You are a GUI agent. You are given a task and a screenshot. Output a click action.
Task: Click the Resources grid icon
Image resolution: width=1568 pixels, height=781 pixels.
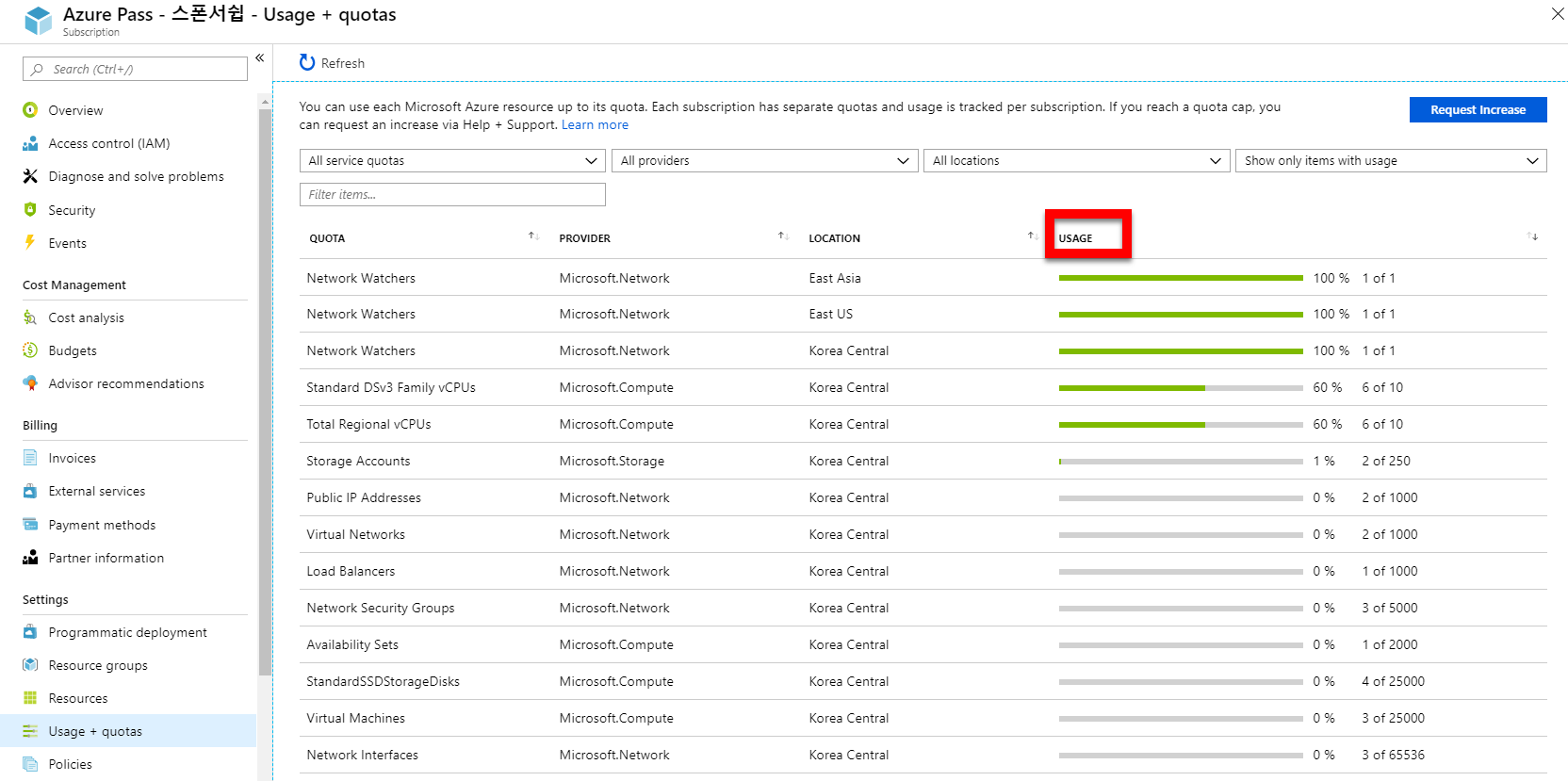[30, 698]
